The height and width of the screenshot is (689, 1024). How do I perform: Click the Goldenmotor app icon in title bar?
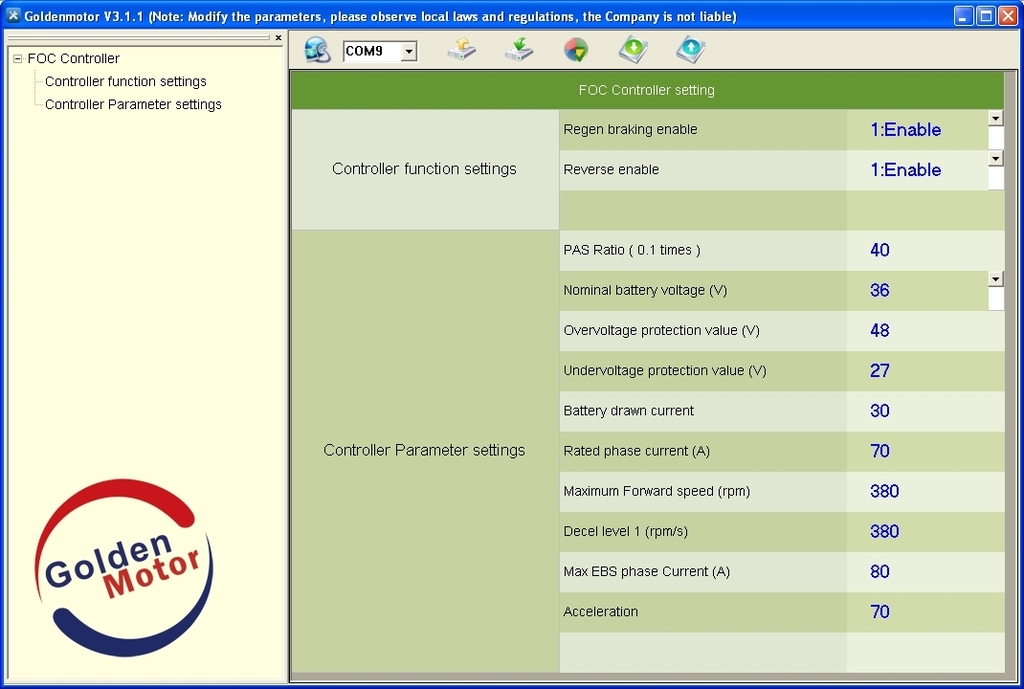pos(13,16)
